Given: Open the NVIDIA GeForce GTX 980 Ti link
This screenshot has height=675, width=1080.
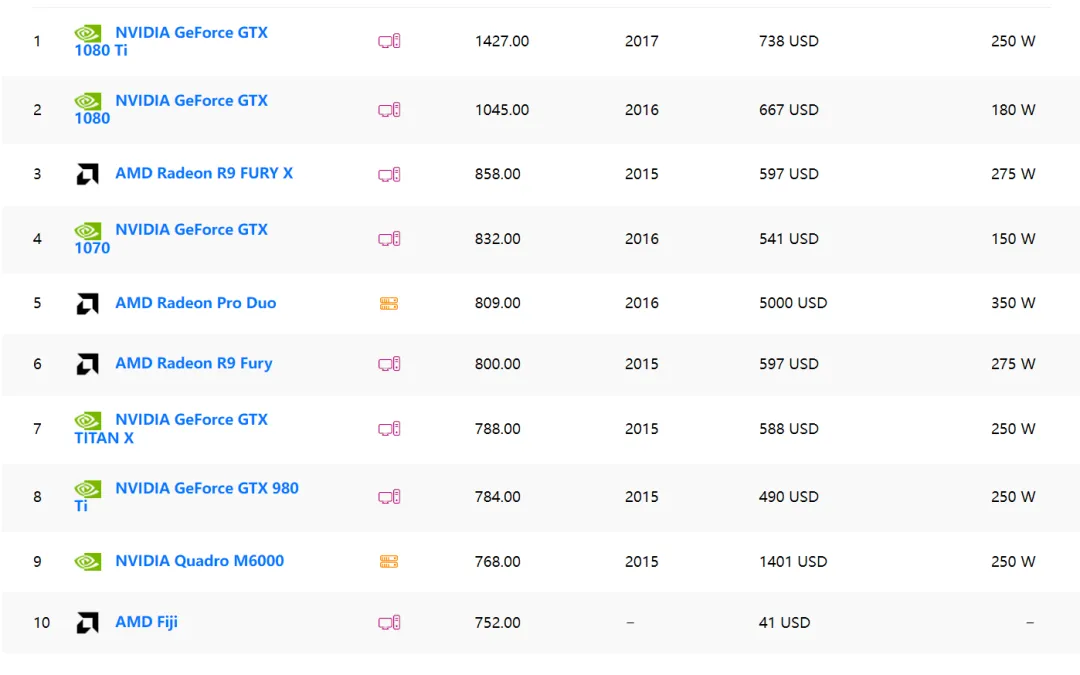Looking at the screenshot, I should tap(187, 497).
